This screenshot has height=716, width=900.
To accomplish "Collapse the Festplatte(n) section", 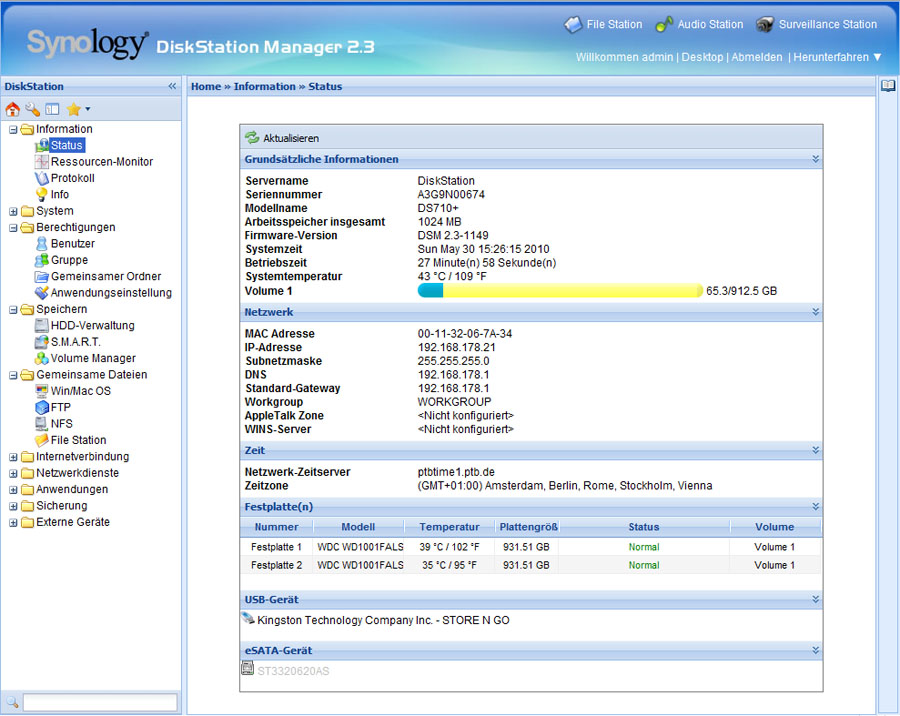I will coord(816,506).
